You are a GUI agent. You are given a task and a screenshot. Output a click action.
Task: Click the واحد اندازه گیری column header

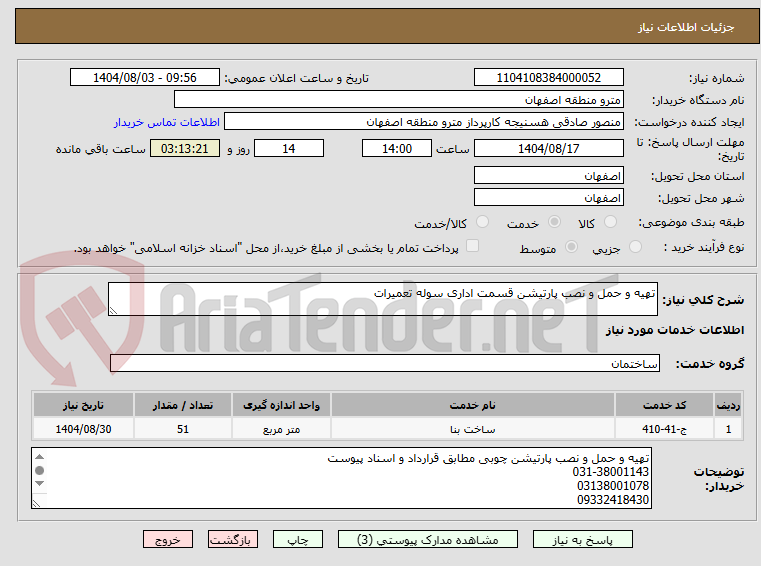[281, 405]
